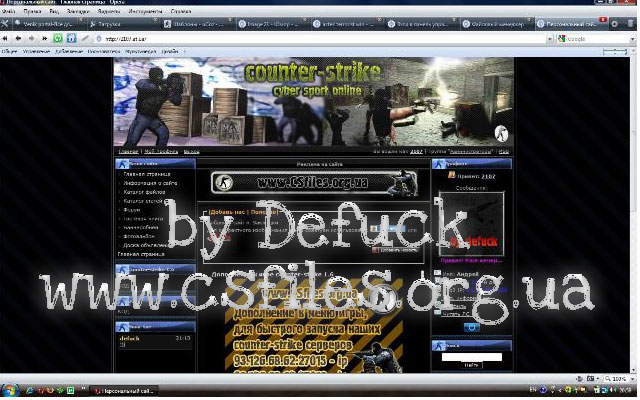Open the Файл menu

(x=9, y=11)
